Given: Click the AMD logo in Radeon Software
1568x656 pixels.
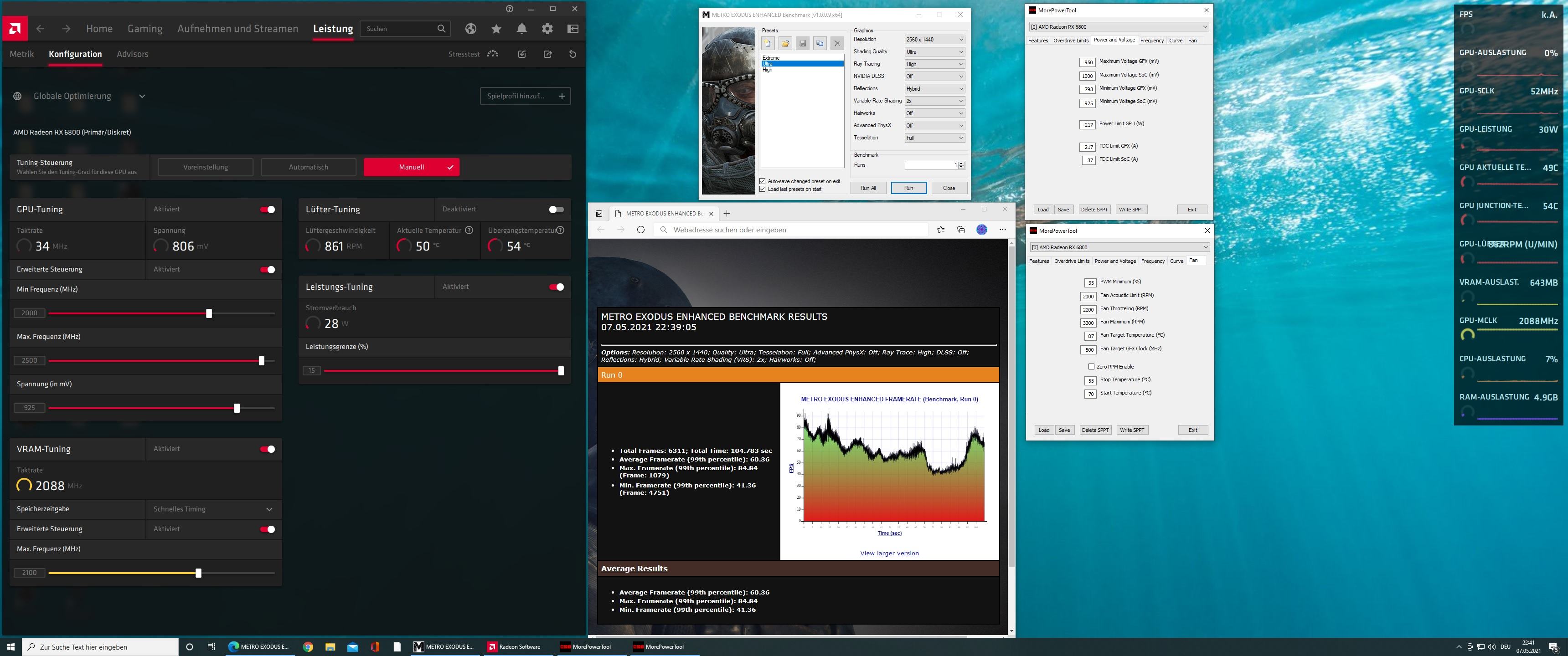Looking at the screenshot, I should pyautogui.click(x=14, y=29).
